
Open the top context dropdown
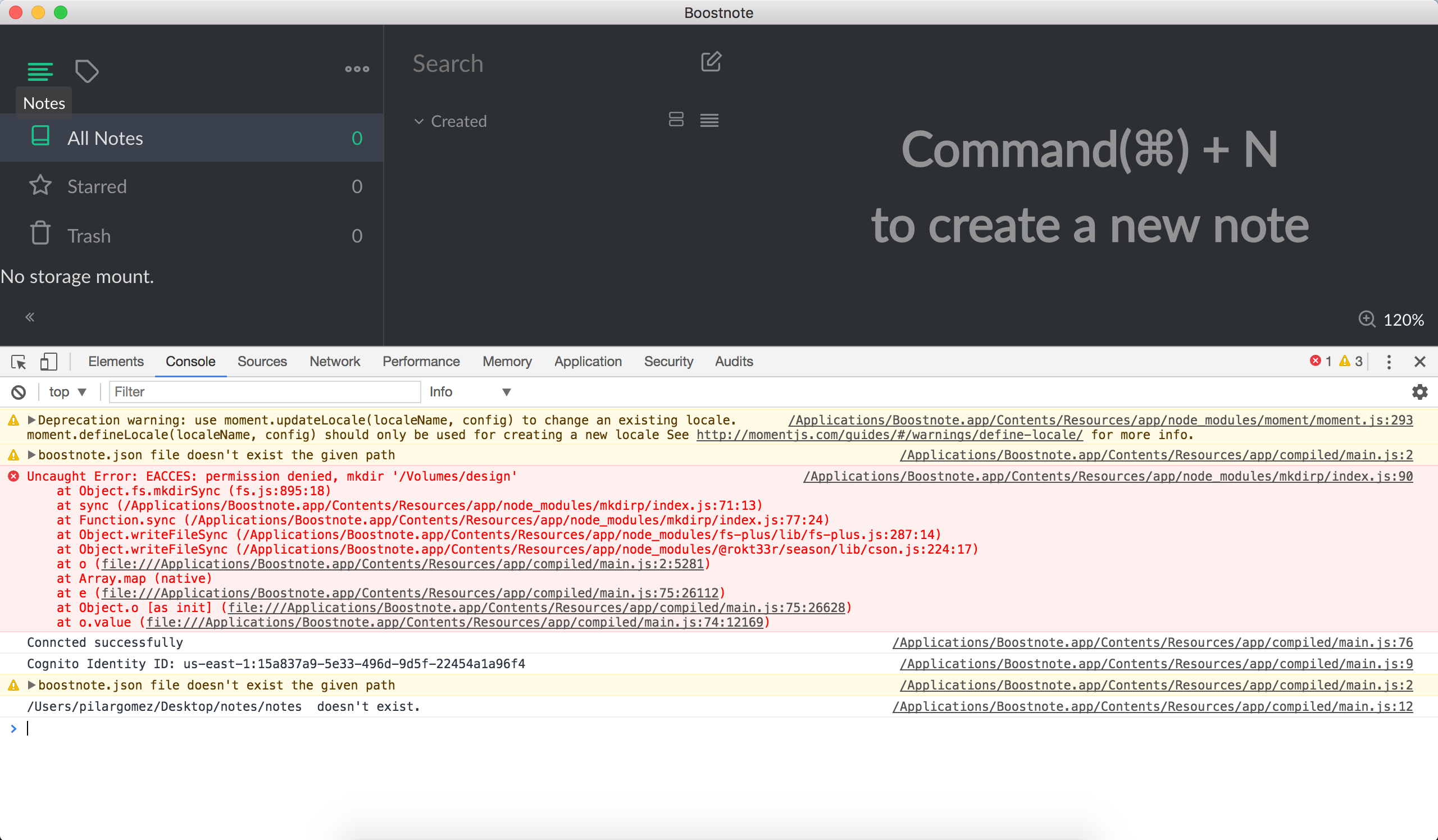(67, 392)
